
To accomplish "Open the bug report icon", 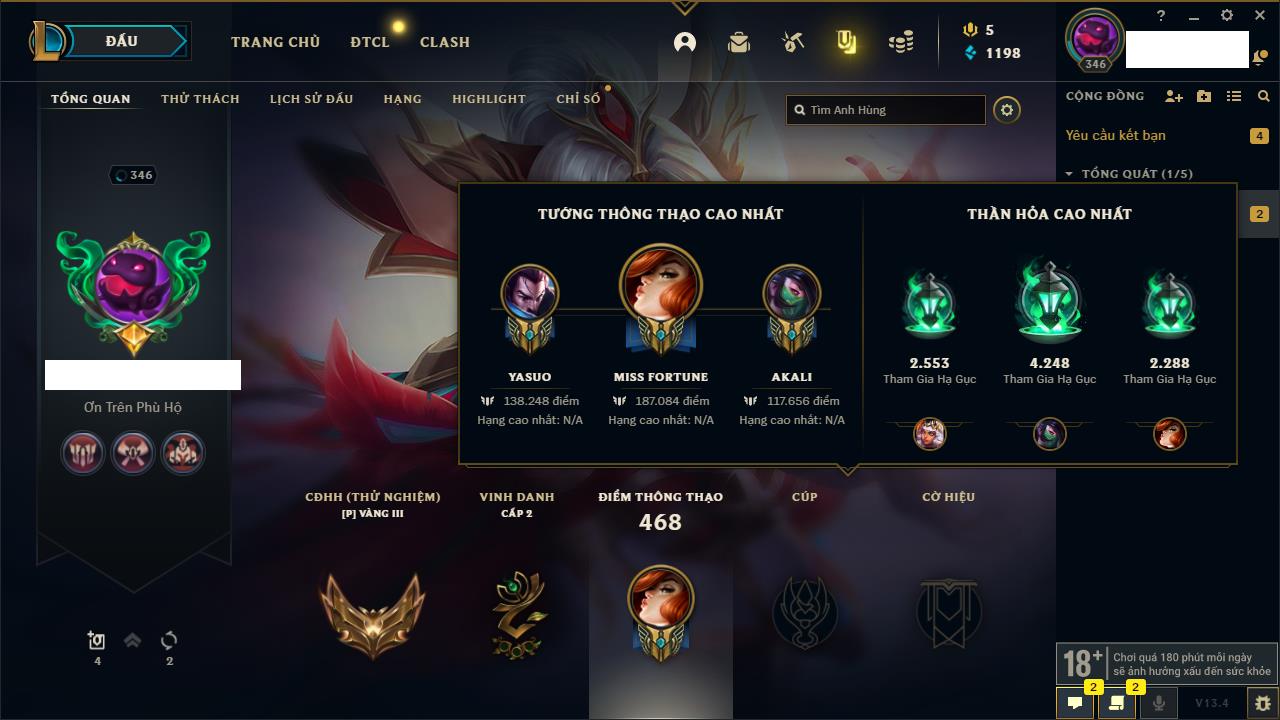I will [1263, 703].
